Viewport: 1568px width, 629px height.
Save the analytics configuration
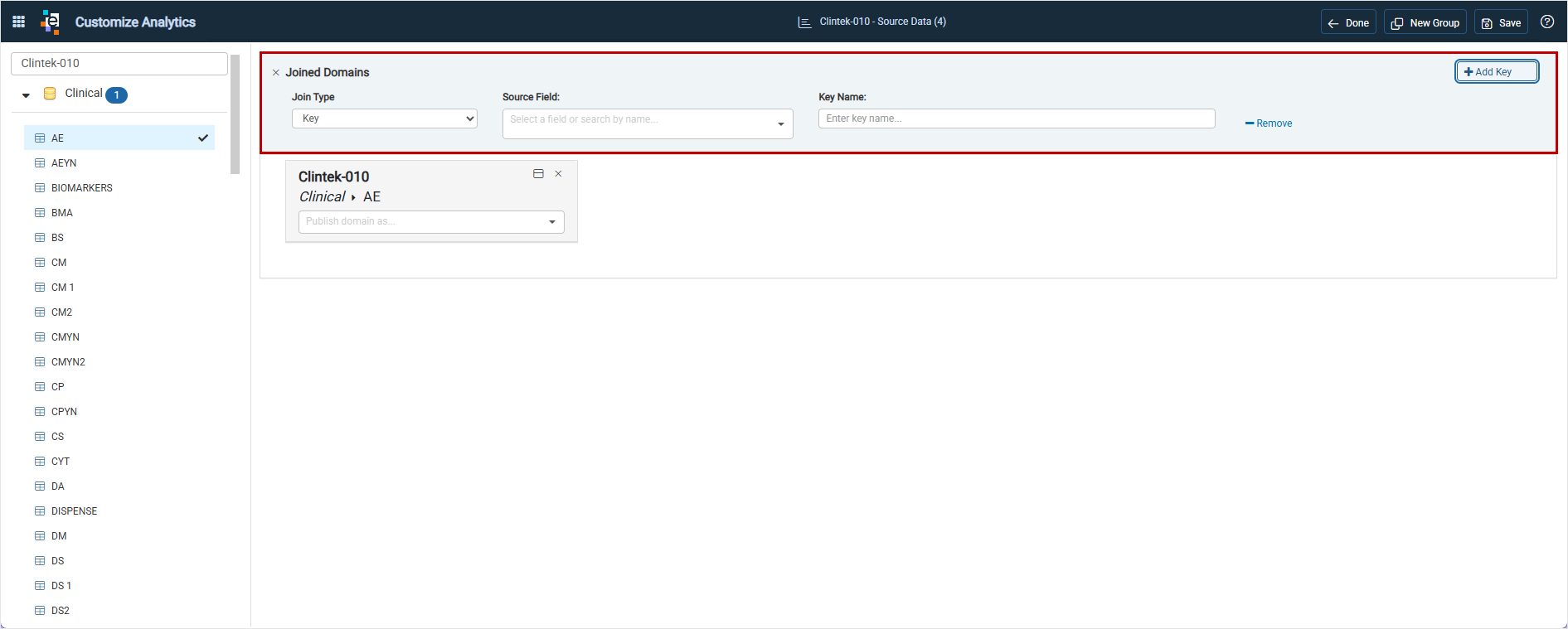[x=1501, y=22]
